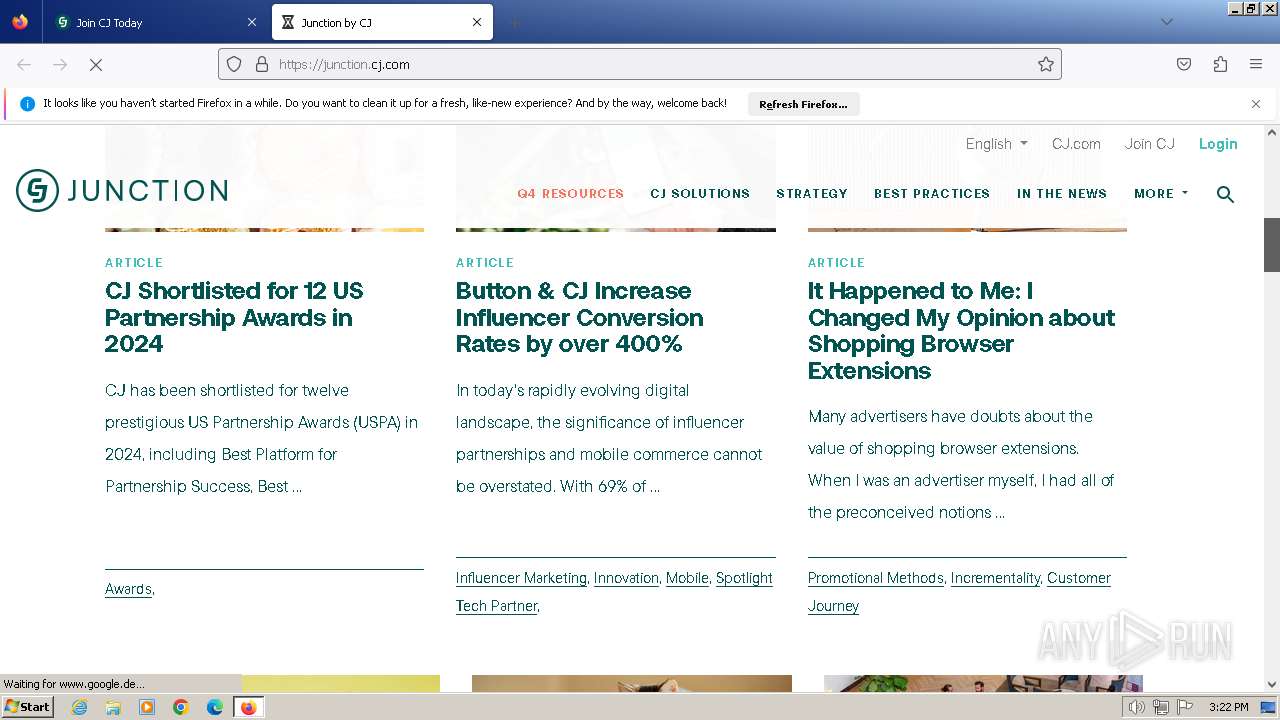This screenshot has height=720, width=1280.
Task: Go forward with the forward arrow
Action: (60, 64)
